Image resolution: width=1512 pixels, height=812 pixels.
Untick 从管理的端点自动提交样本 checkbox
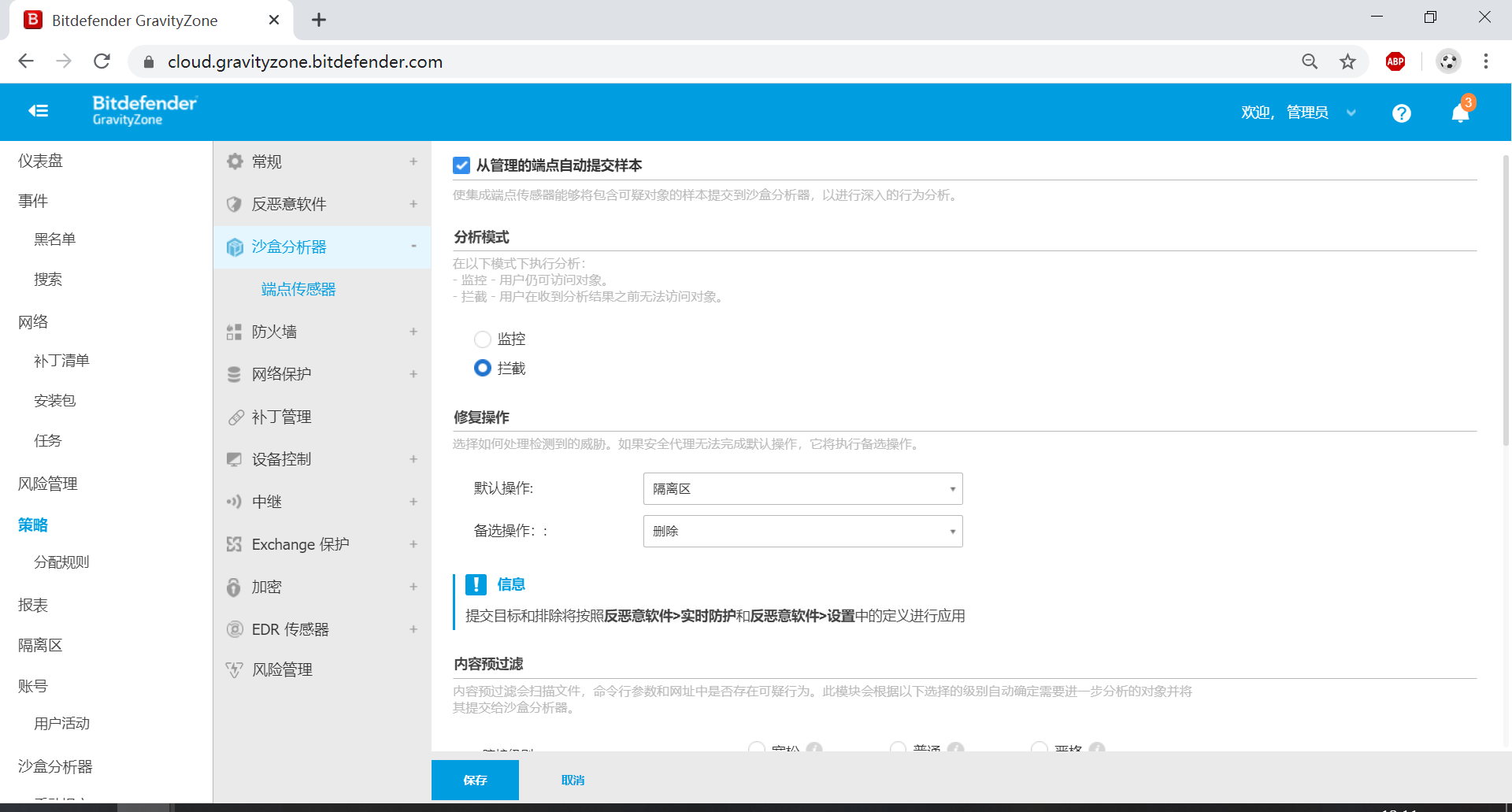click(x=461, y=165)
